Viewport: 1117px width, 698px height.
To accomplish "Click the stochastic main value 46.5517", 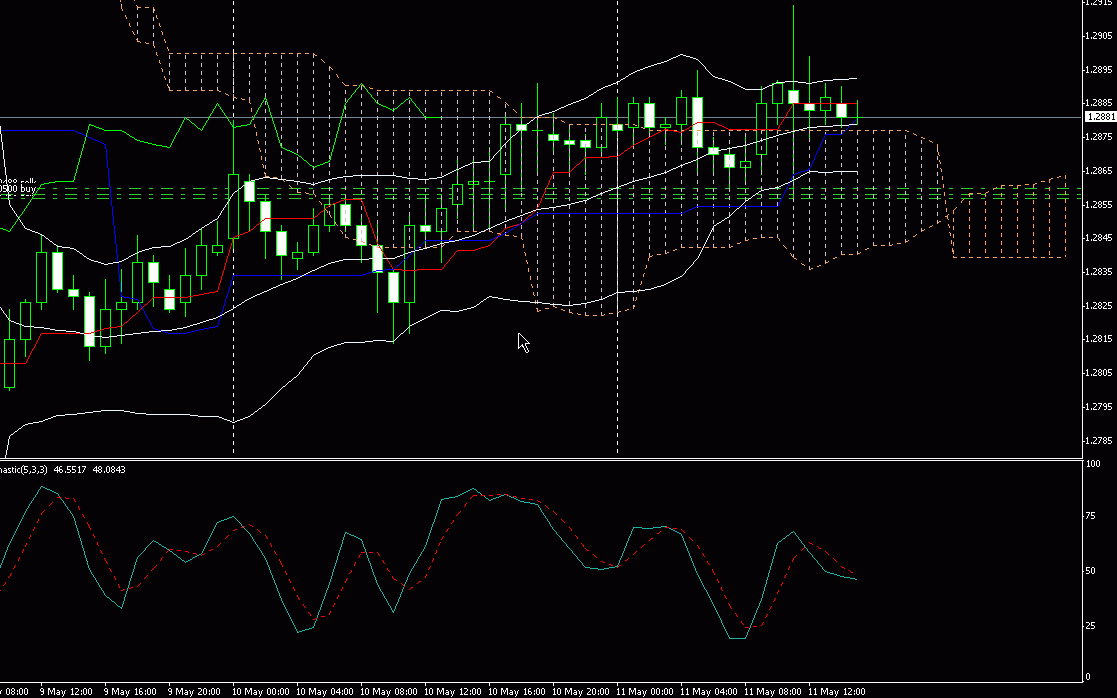I will coord(70,469).
